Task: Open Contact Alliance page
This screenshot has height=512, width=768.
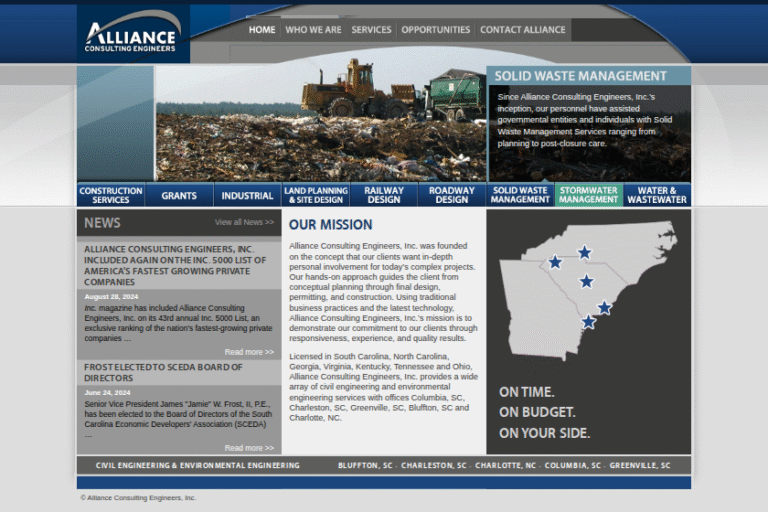Action: 522,30
